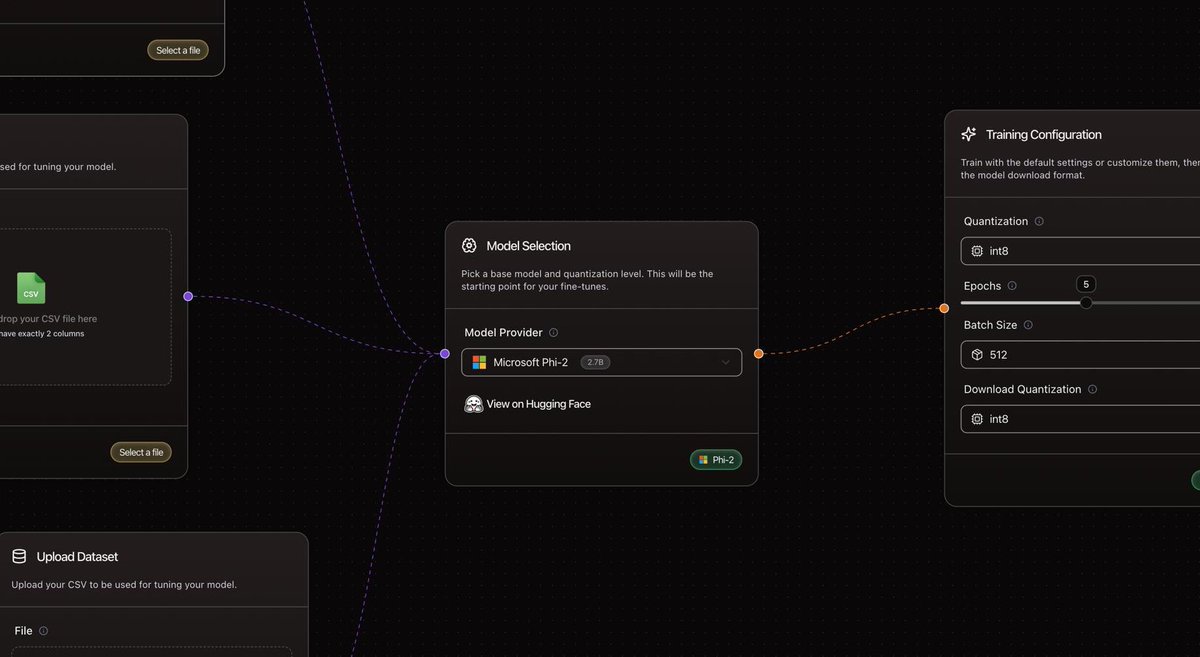Click the Epochs value tooltip 5
The height and width of the screenshot is (657, 1200).
[x=1086, y=284]
